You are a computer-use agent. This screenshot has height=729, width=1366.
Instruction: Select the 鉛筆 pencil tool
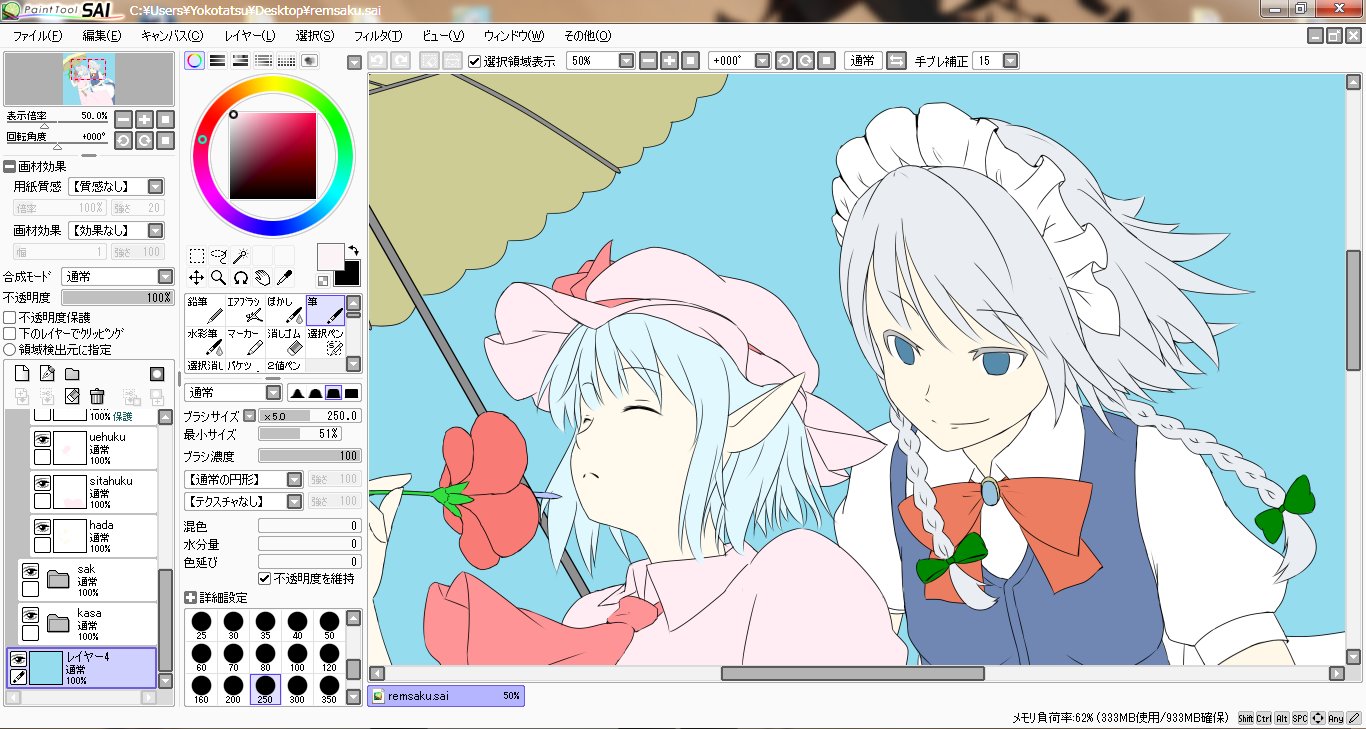point(204,310)
